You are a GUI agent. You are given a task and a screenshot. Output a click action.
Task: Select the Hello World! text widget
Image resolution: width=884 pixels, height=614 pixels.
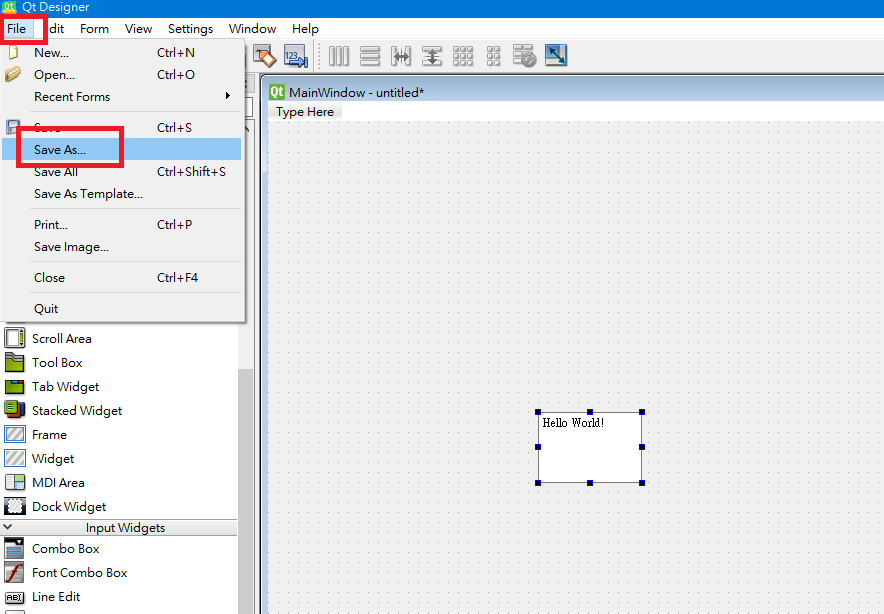(x=590, y=447)
